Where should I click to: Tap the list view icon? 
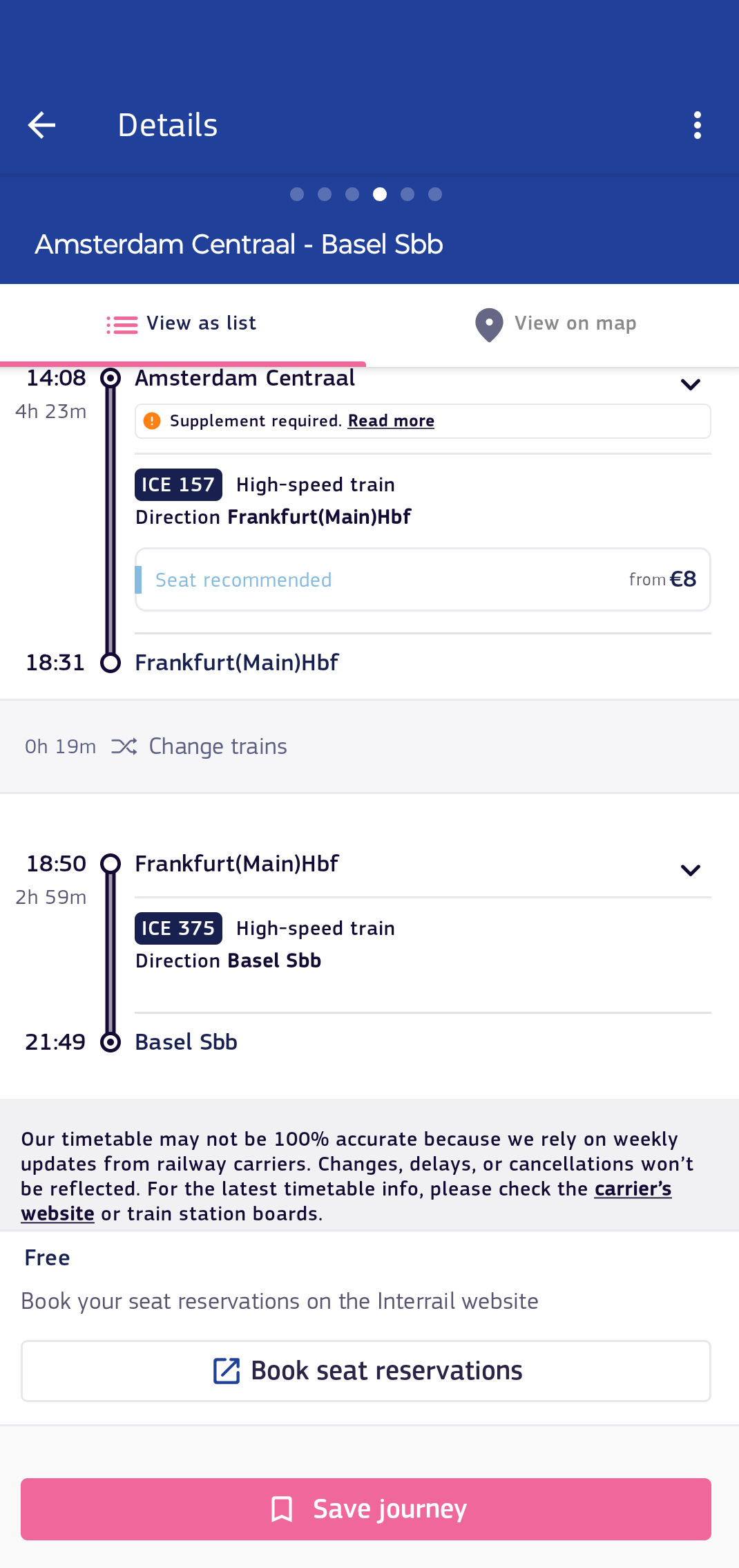click(122, 324)
